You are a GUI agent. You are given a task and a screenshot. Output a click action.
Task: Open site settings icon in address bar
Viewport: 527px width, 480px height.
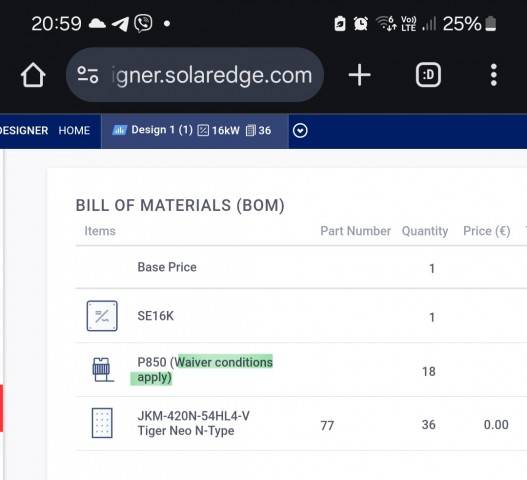88,75
